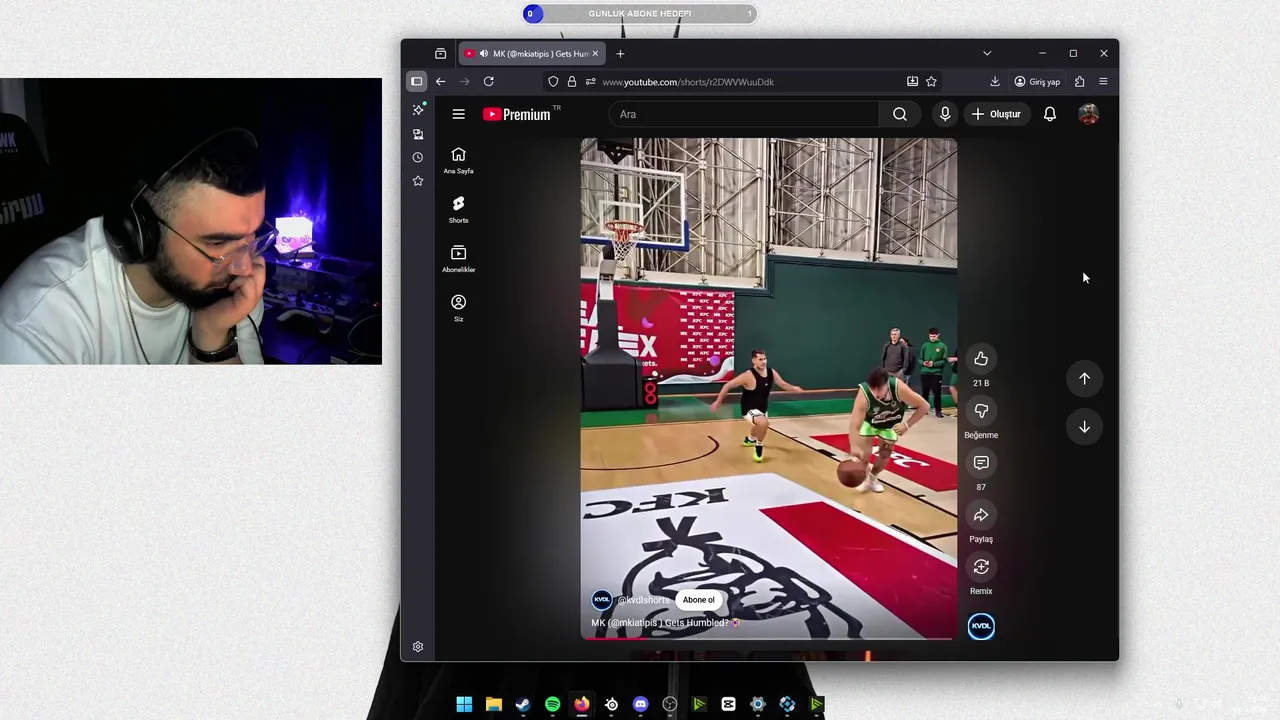This screenshot has height=720, width=1280.
Task: Open synced tabs in Firefox sidebar
Action: click(418, 133)
